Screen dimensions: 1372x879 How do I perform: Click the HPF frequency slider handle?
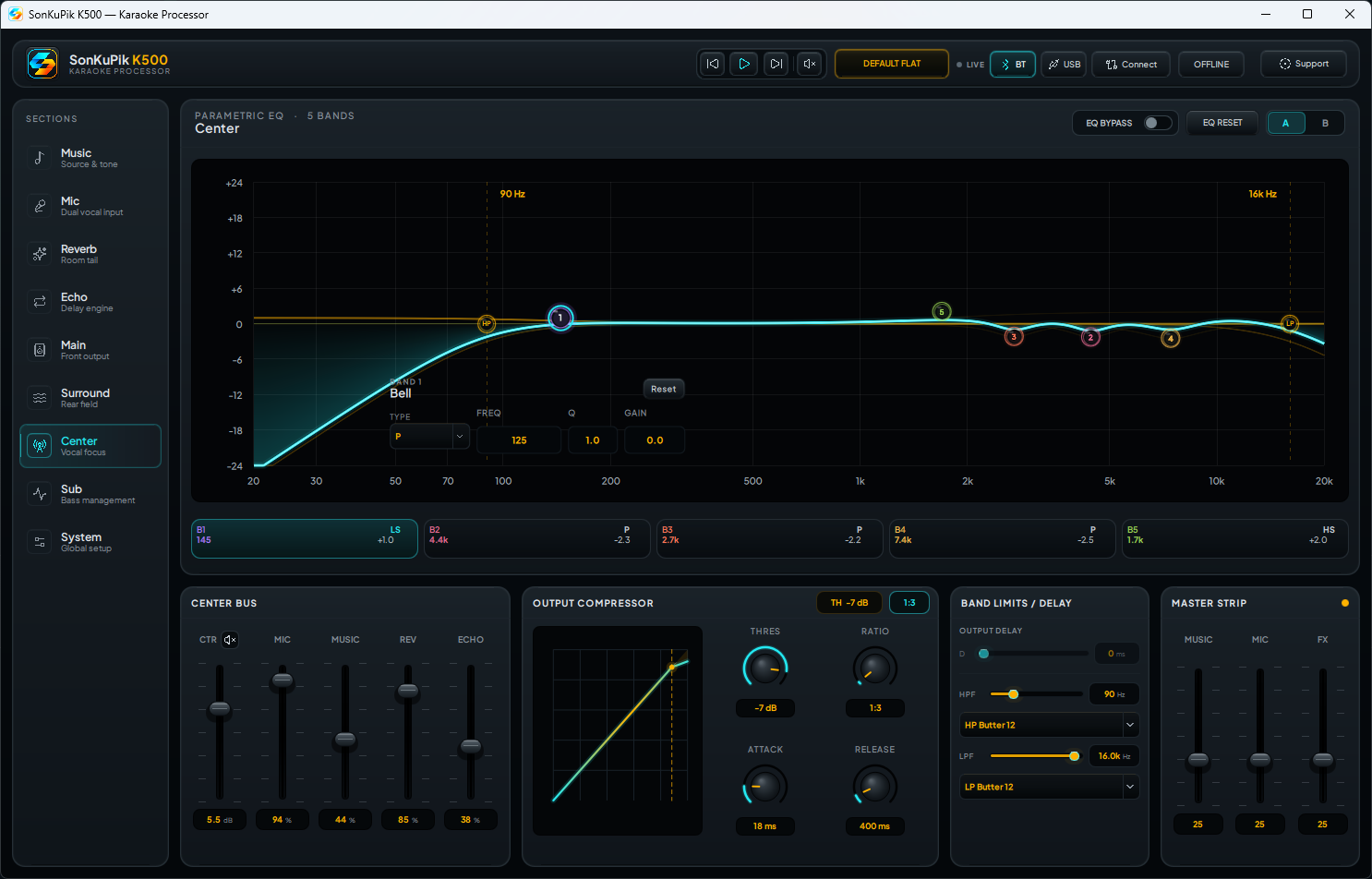[1013, 694]
